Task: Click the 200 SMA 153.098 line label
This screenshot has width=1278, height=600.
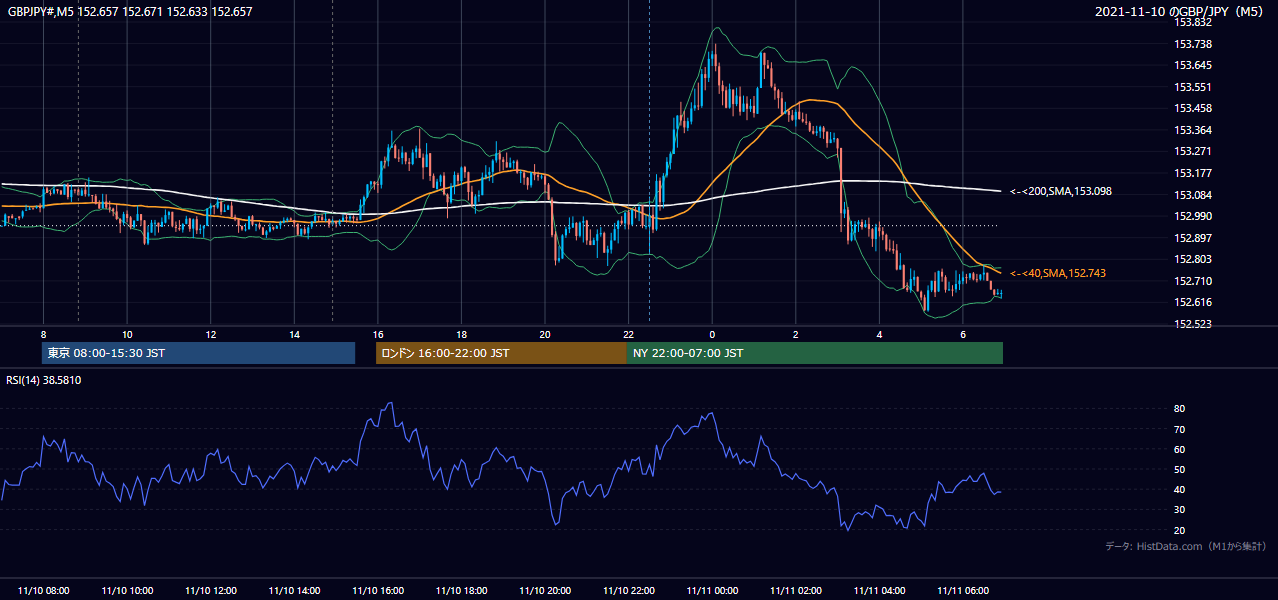Action: (x=1061, y=191)
